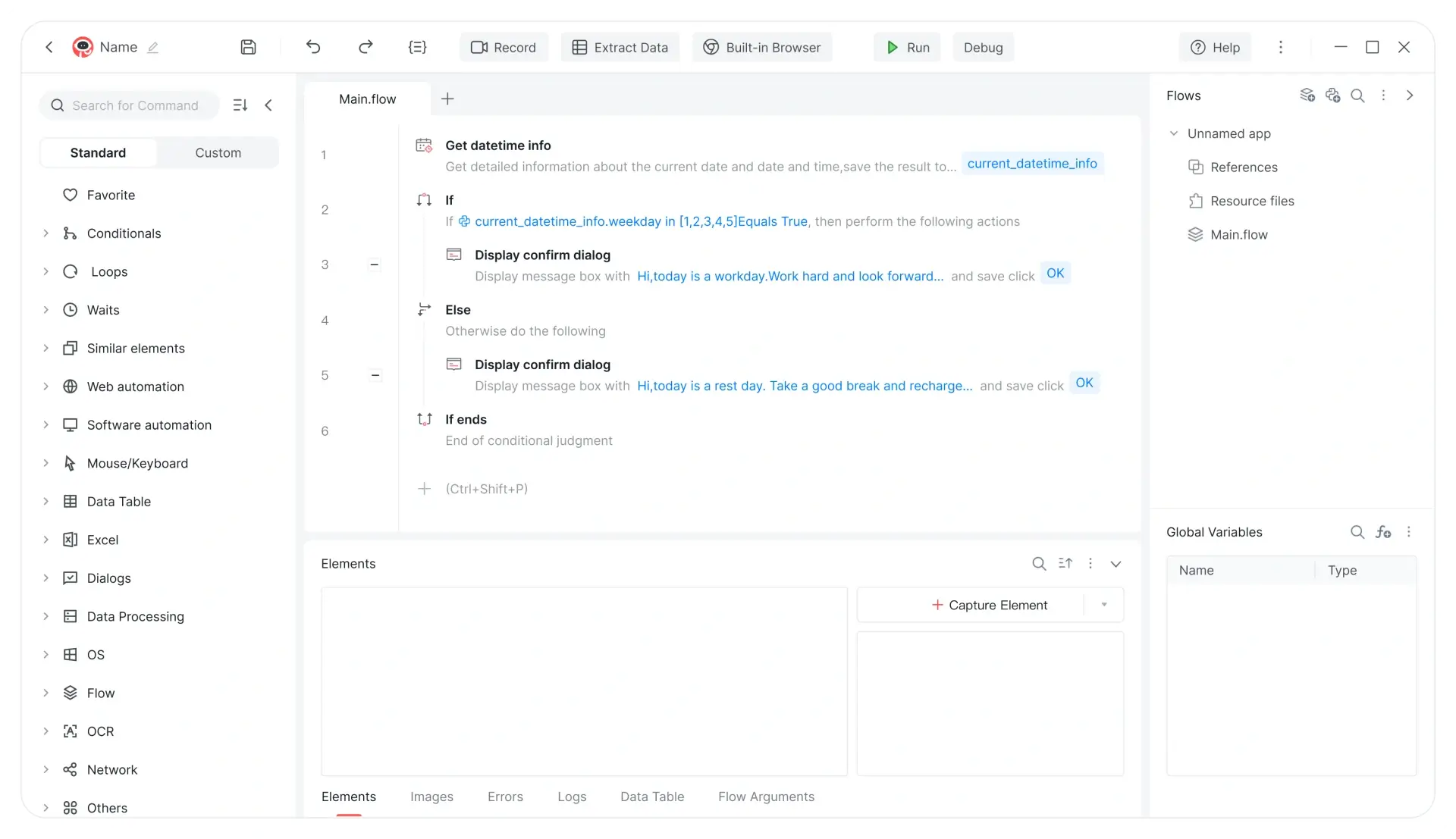Click the Undo icon
Screen dimensions: 1456x839
(x=314, y=47)
